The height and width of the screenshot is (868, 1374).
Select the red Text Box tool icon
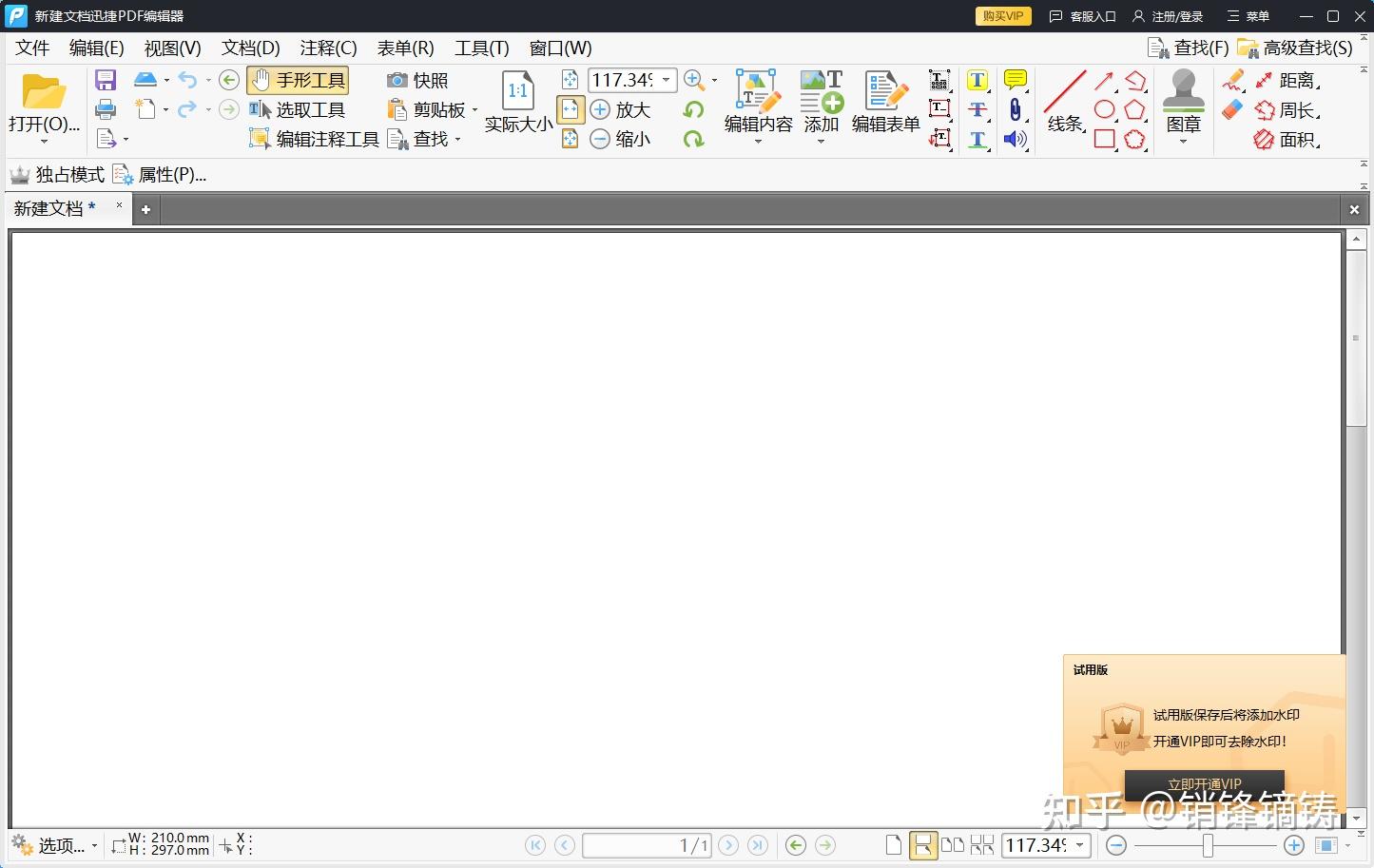(939, 109)
